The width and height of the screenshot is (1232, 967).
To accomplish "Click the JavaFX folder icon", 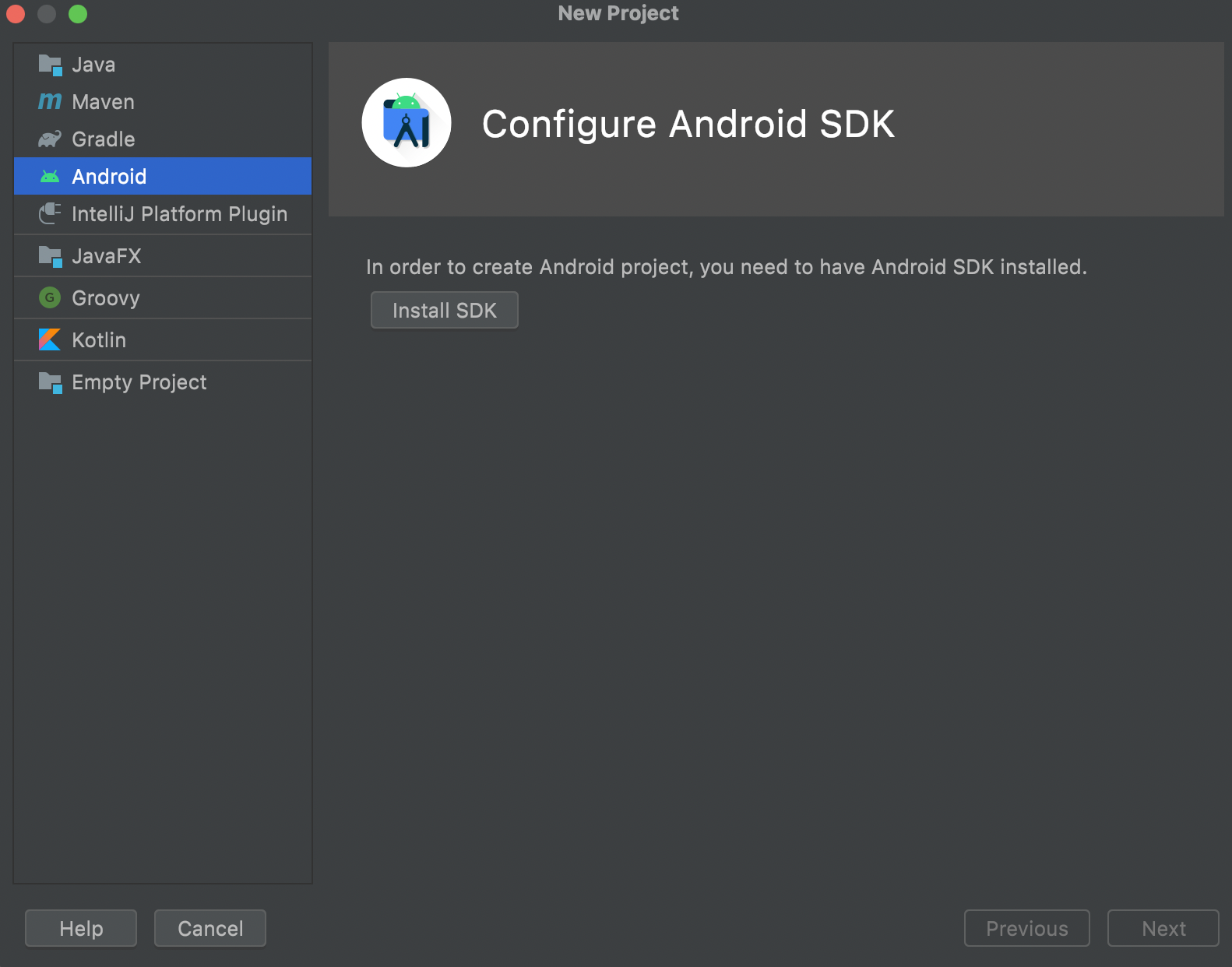I will click(50, 256).
